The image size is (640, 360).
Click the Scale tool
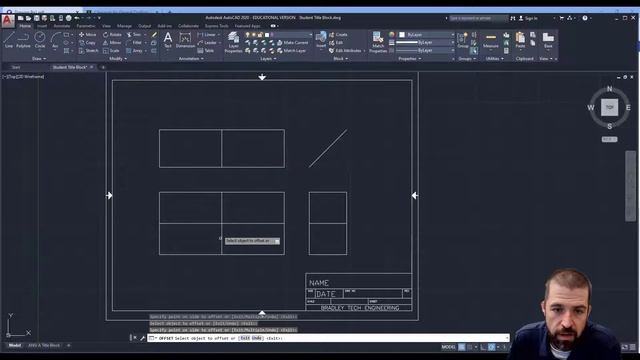click(x=111, y=51)
